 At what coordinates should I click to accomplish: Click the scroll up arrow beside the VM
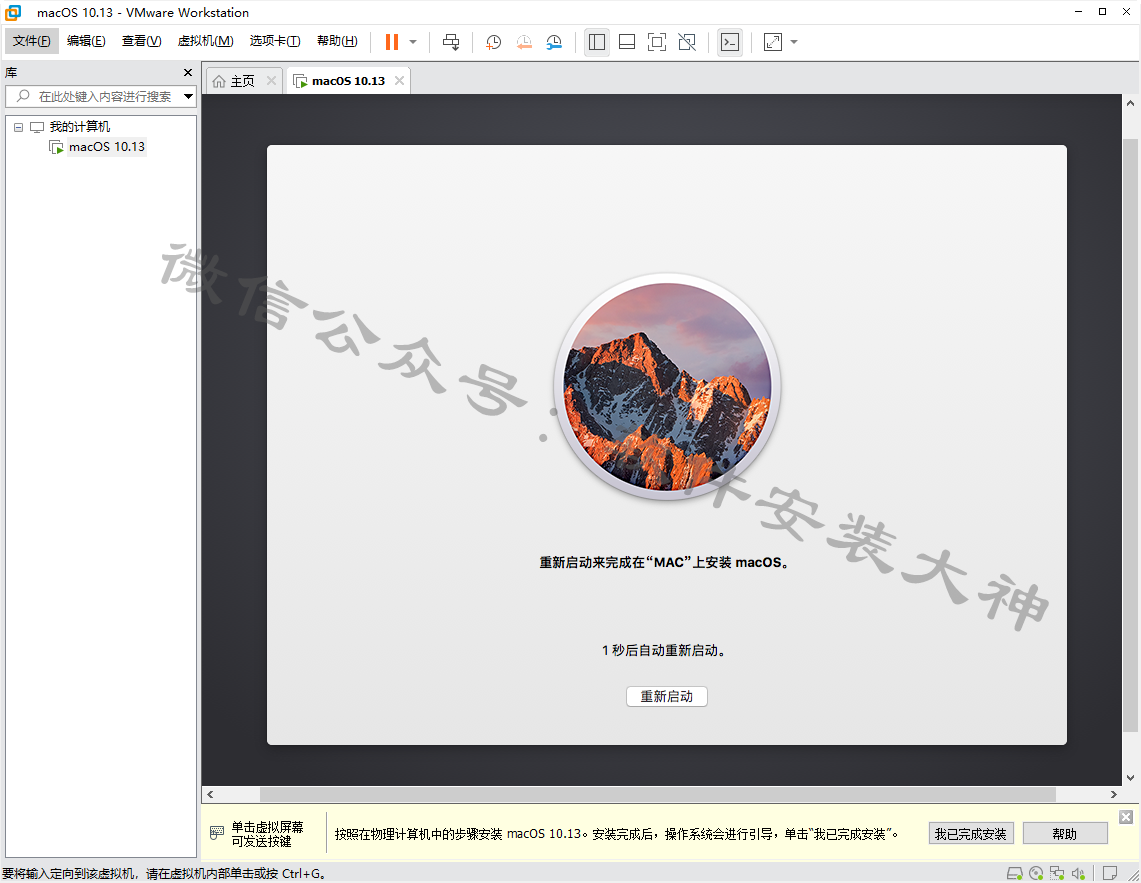(x=1130, y=103)
